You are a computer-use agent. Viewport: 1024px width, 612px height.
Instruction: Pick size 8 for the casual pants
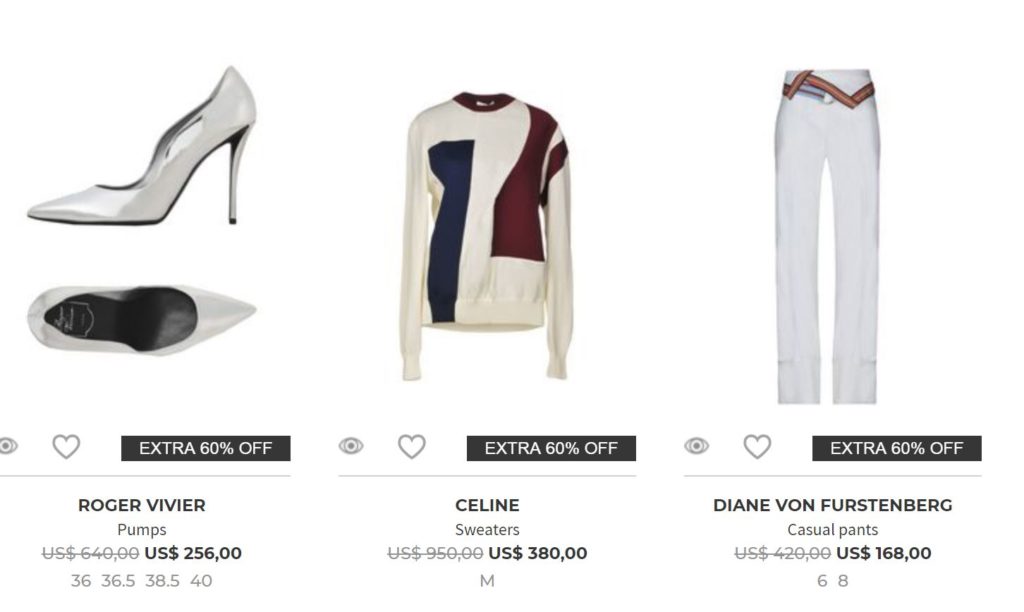843,580
